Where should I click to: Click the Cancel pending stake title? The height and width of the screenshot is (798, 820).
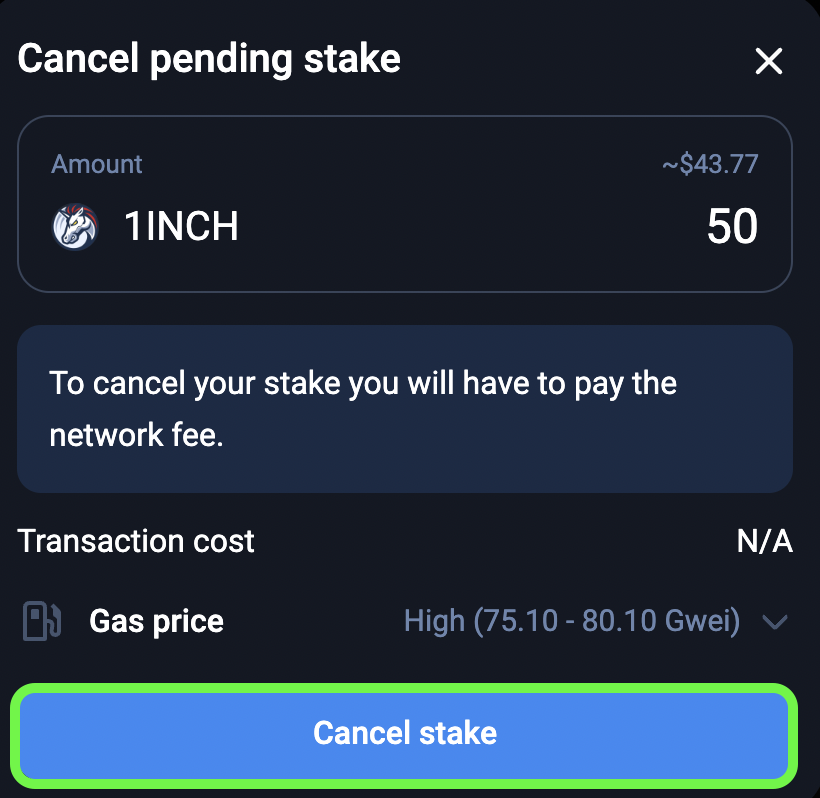tap(209, 60)
